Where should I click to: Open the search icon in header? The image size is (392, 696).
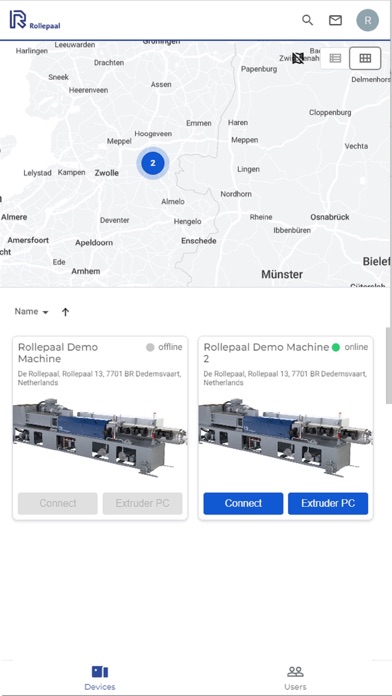(x=307, y=20)
